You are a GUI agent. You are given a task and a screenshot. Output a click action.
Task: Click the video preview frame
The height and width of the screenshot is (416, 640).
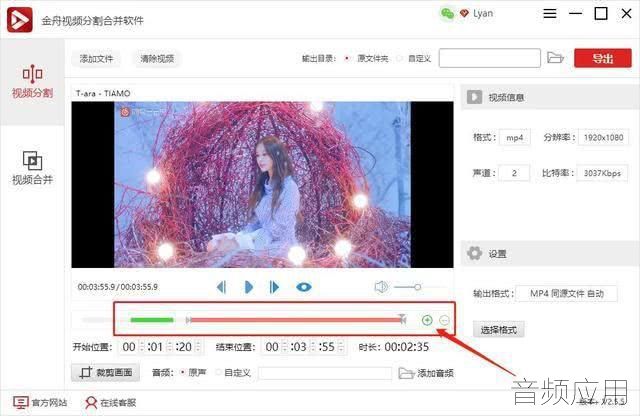(x=262, y=185)
